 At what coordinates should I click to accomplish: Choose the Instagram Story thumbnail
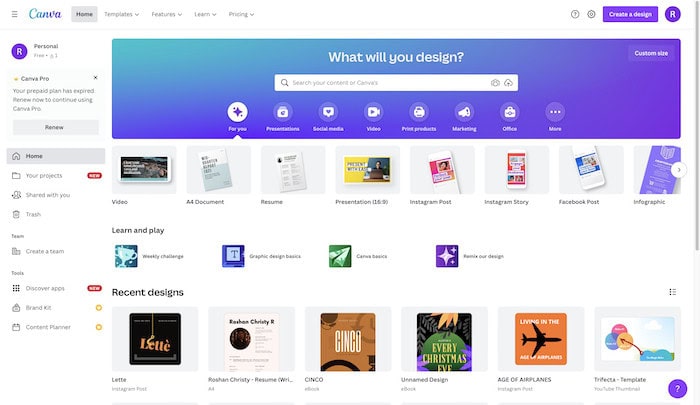click(x=517, y=170)
